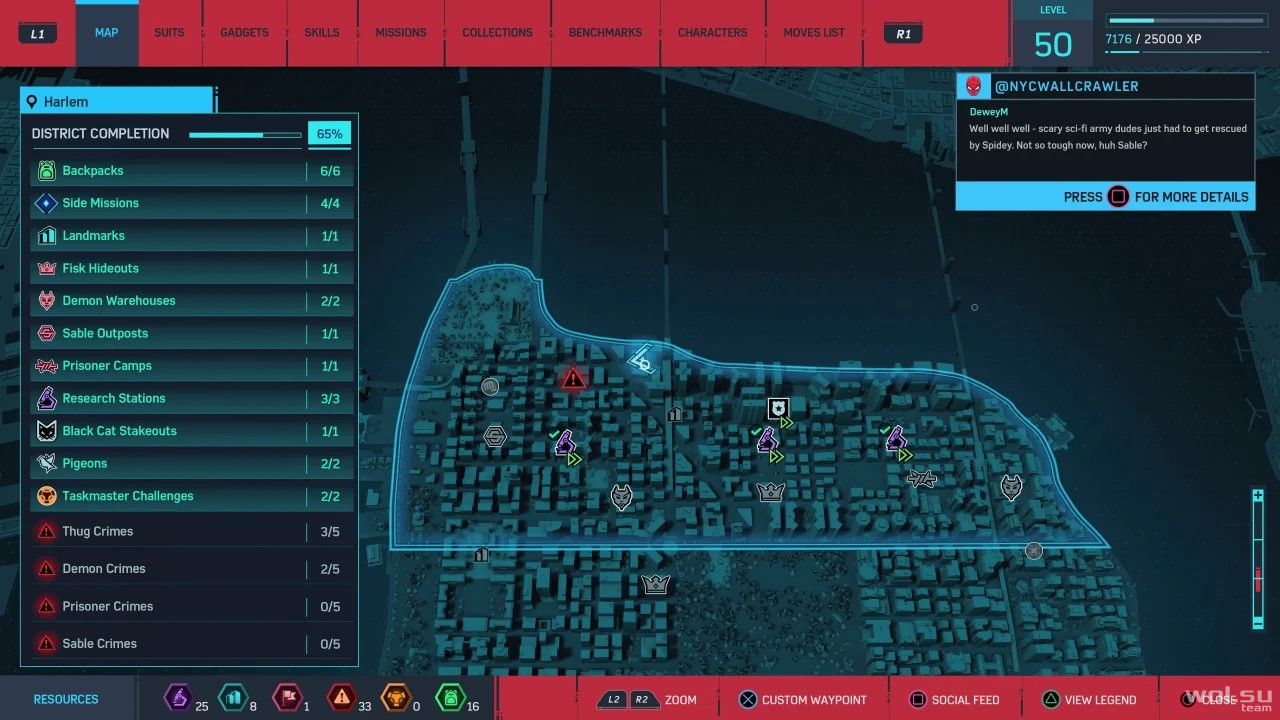Click the Demon Warehouses mask icon in list
The height and width of the screenshot is (720, 1280).
46,301
